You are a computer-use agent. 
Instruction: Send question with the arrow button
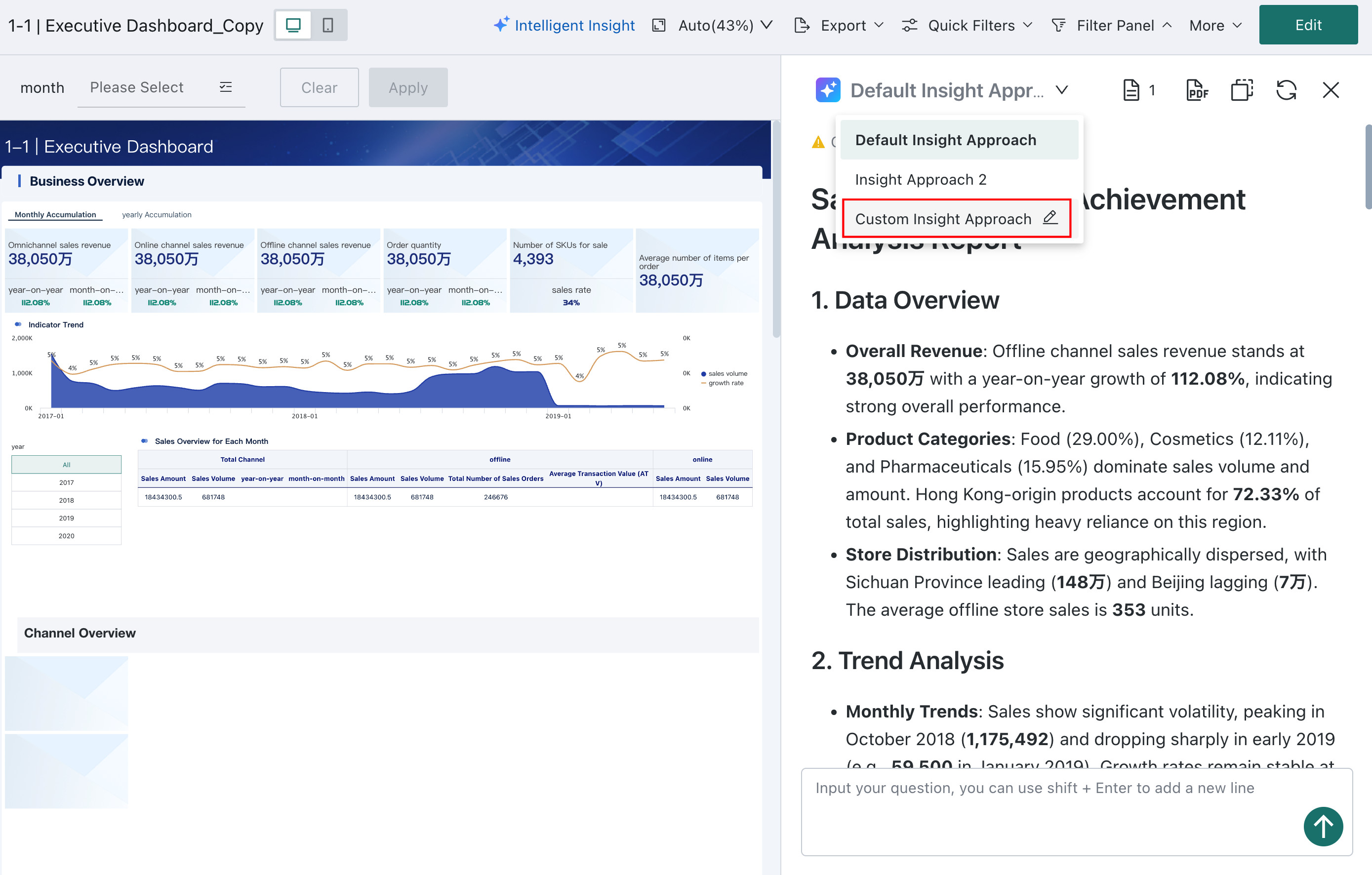pyautogui.click(x=1323, y=826)
